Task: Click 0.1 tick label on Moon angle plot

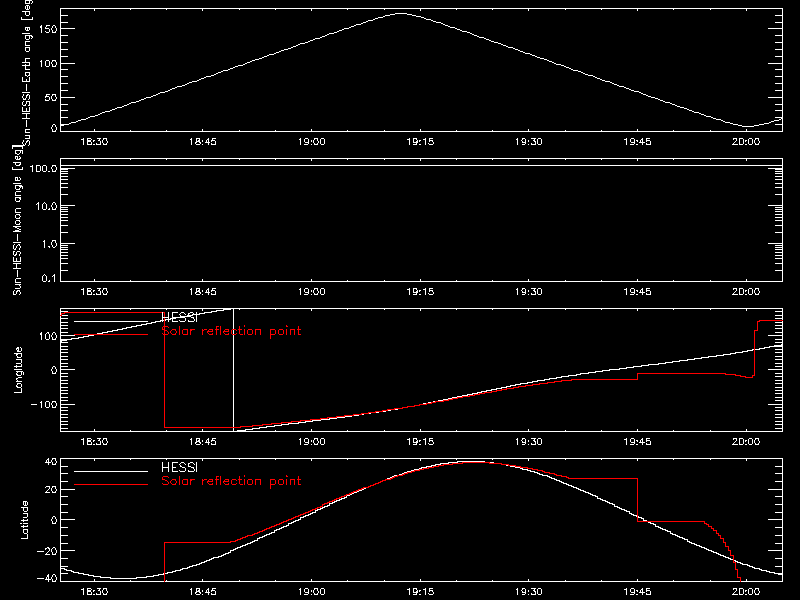Action: 49,278
